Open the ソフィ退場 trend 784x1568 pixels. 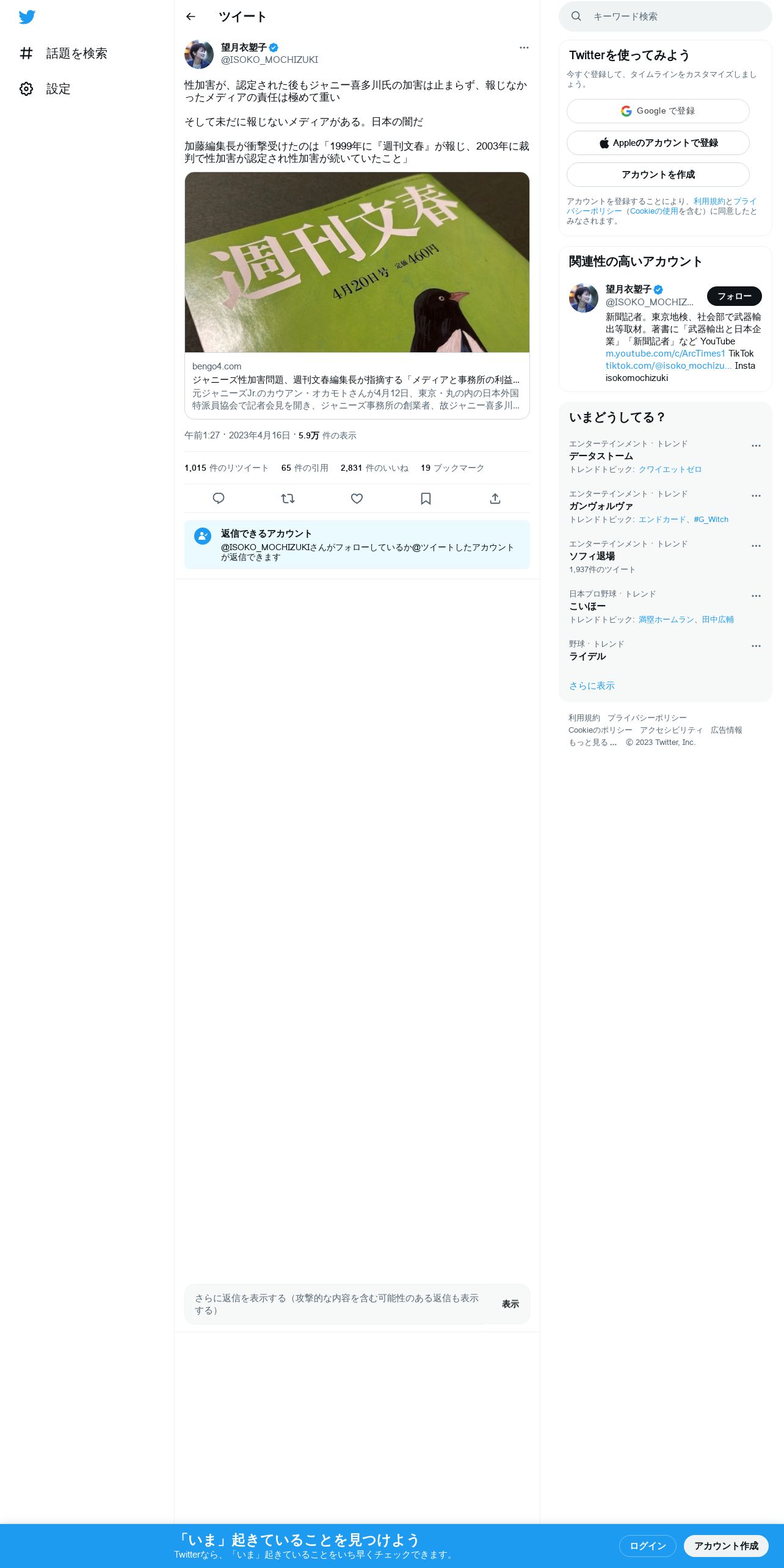point(592,556)
